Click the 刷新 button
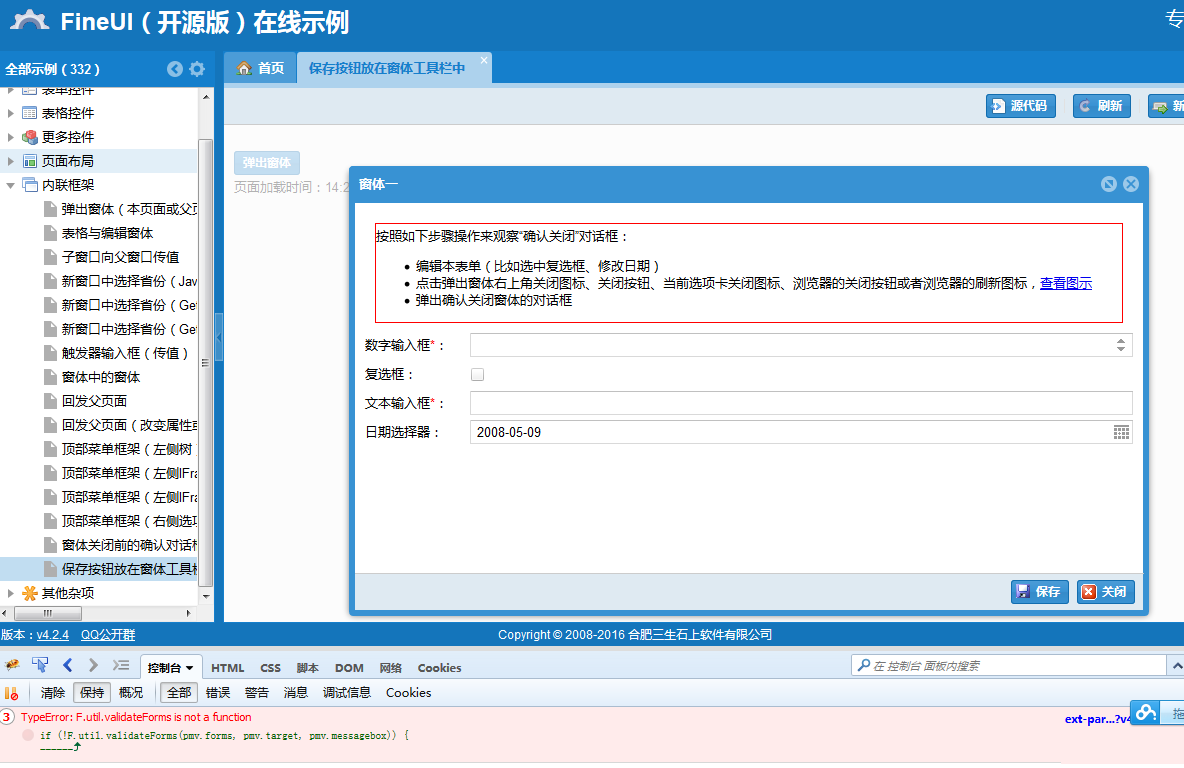The image size is (1184, 768). pos(1101,106)
